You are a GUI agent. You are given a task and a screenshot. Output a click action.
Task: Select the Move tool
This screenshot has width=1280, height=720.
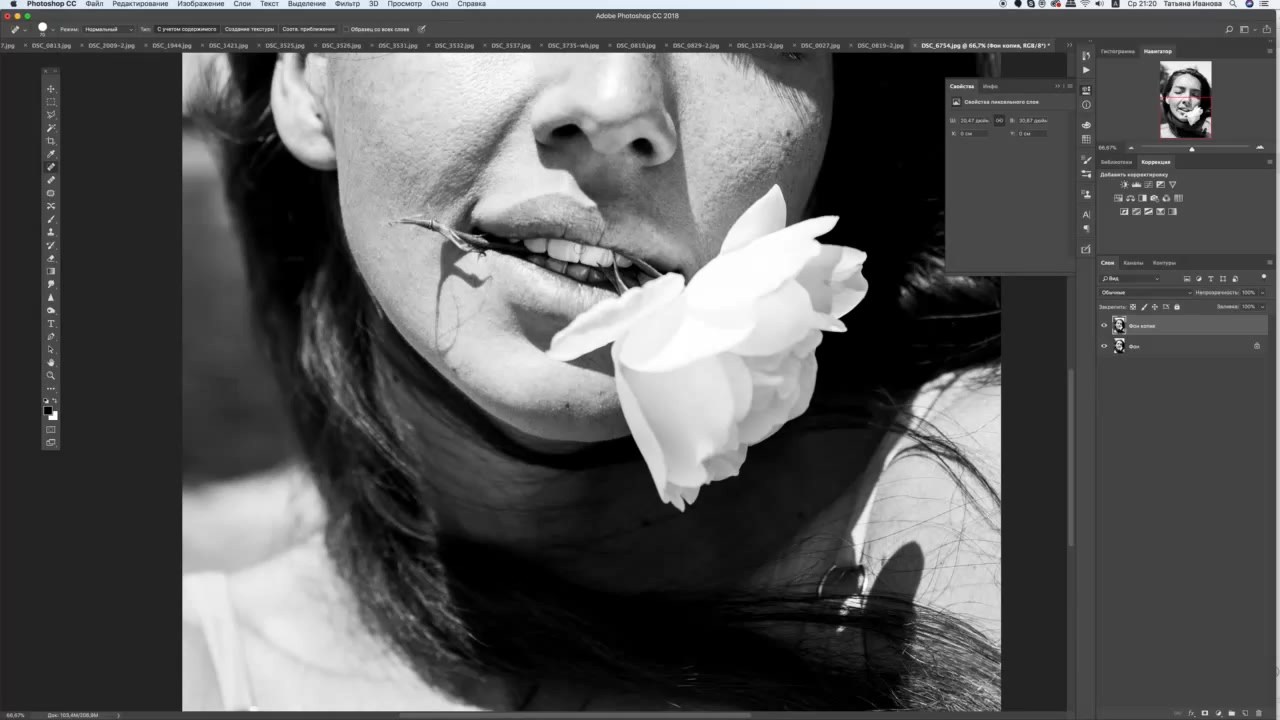51,89
